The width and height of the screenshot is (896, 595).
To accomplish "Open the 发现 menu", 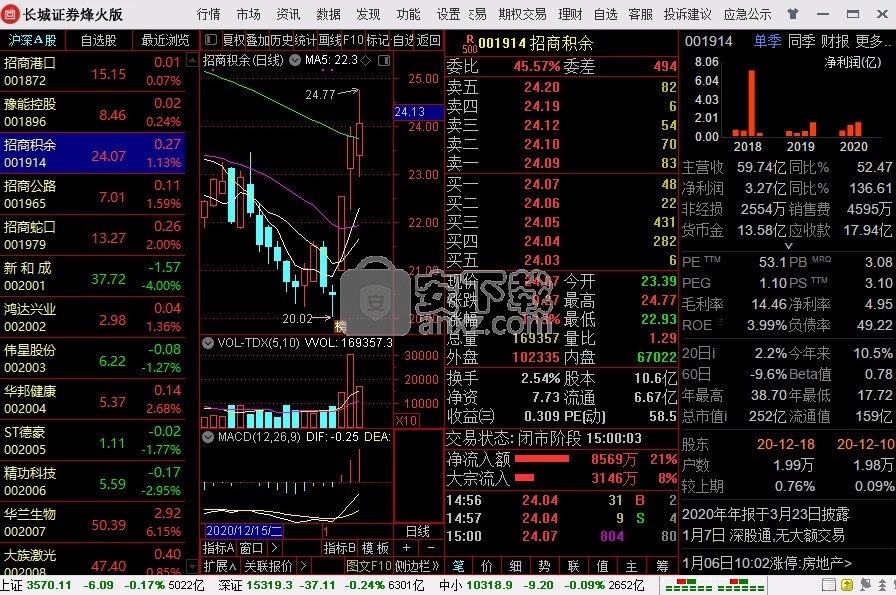I will pyautogui.click(x=368, y=14).
